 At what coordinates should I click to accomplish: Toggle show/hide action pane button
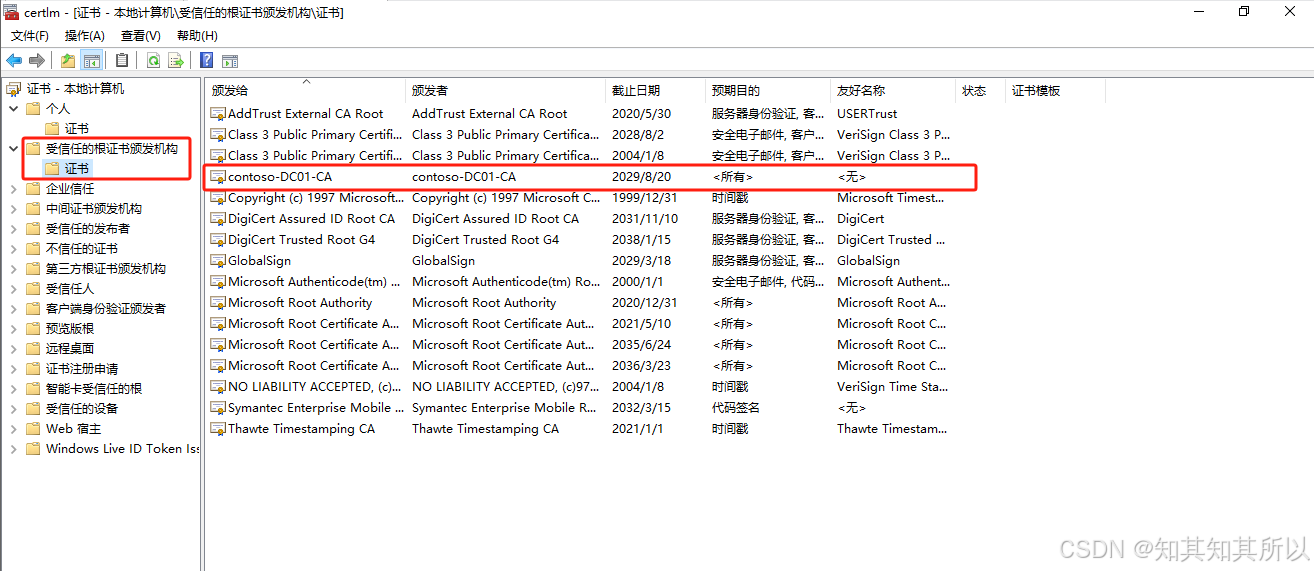pyautogui.click(x=230, y=61)
